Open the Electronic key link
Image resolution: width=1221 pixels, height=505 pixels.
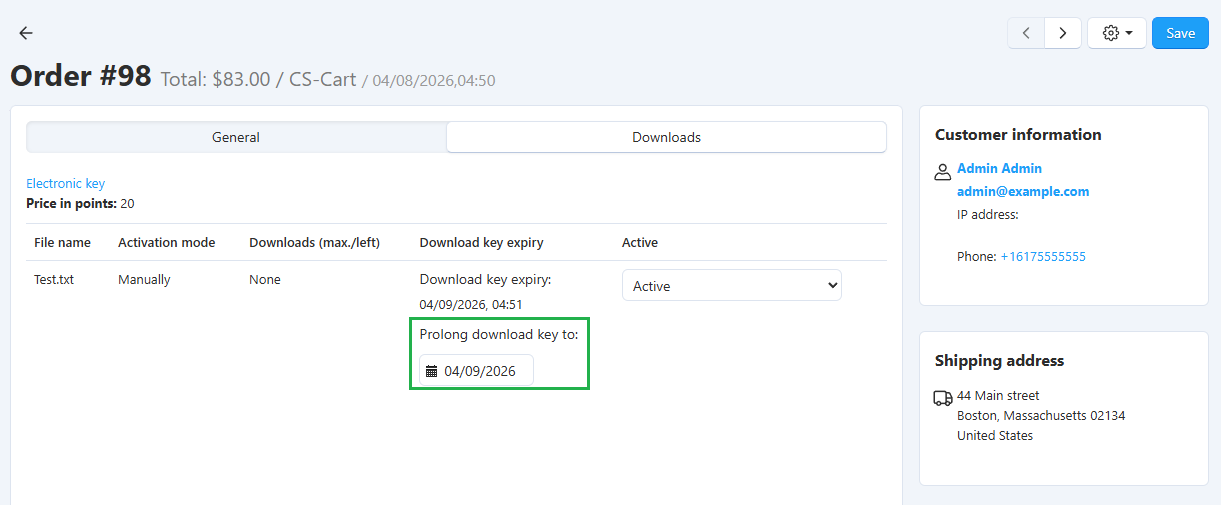pos(65,183)
